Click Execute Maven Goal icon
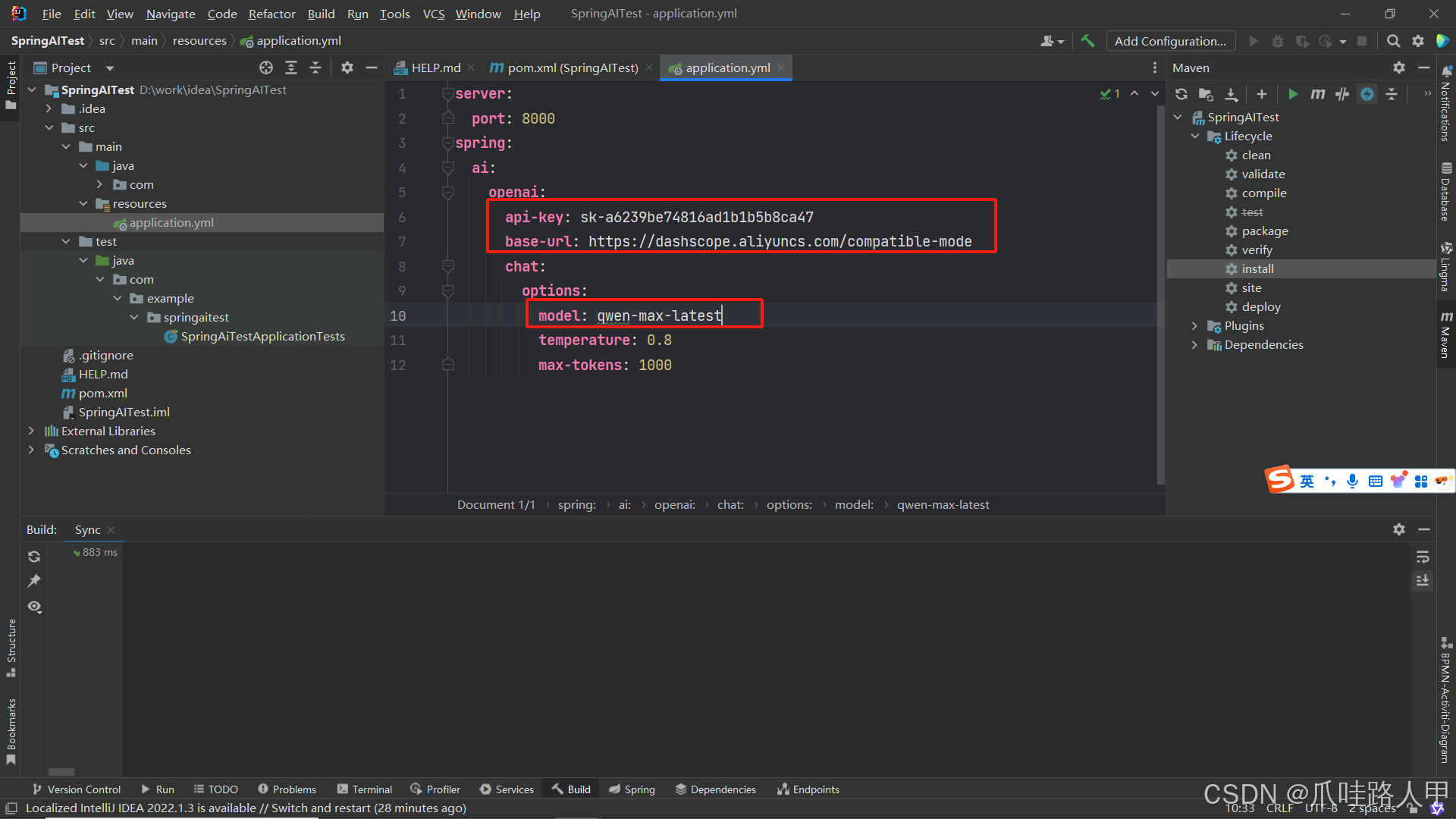Image resolution: width=1456 pixels, height=819 pixels. click(x=1318, y=94)
